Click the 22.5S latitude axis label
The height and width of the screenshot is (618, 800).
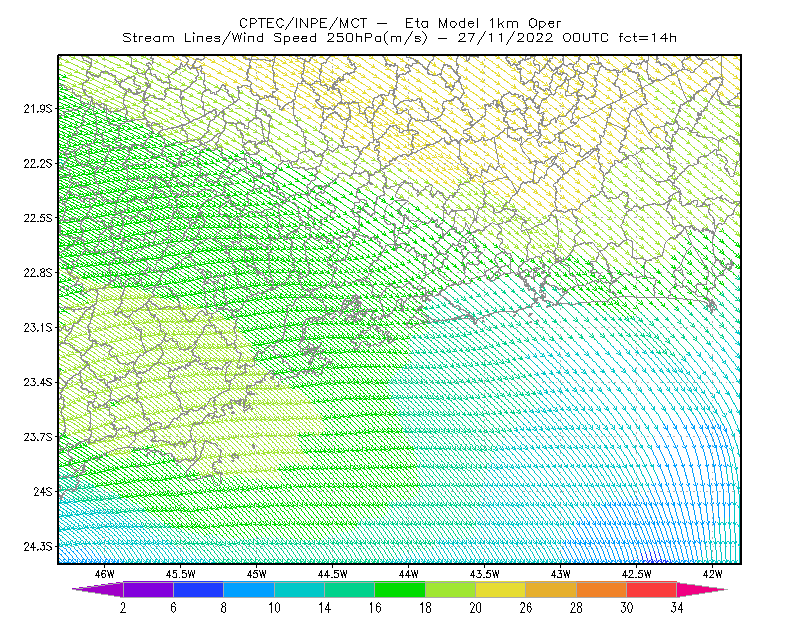click(38, 218)
